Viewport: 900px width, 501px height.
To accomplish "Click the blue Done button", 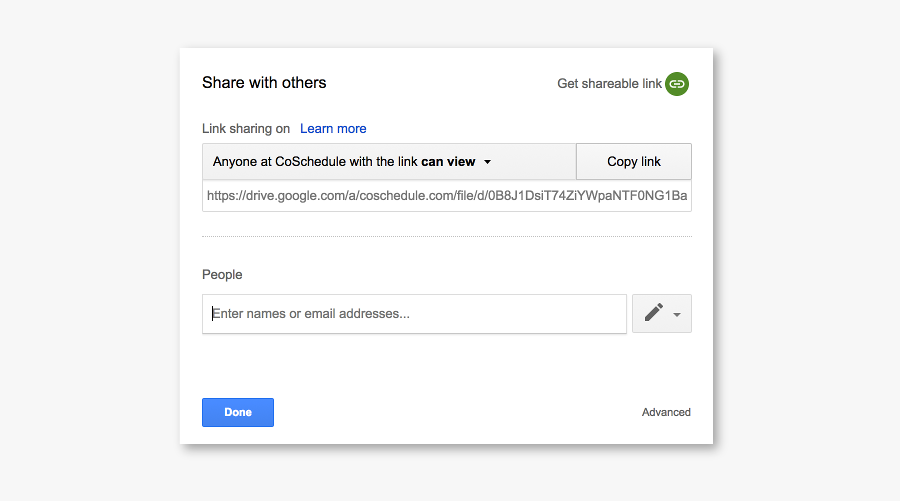I will pos(238,412).
